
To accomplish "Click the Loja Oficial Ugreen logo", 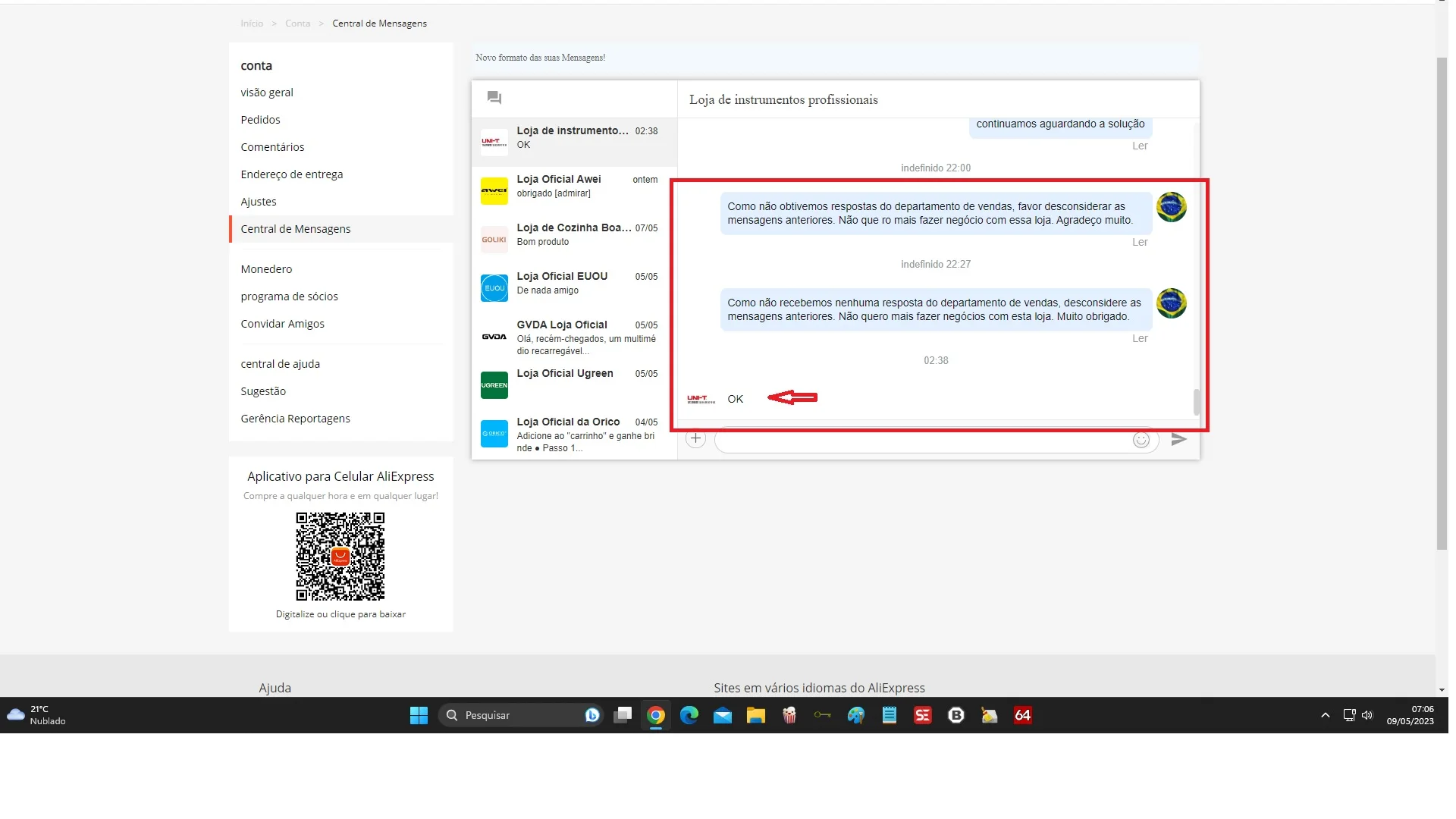I will [494, 385].
